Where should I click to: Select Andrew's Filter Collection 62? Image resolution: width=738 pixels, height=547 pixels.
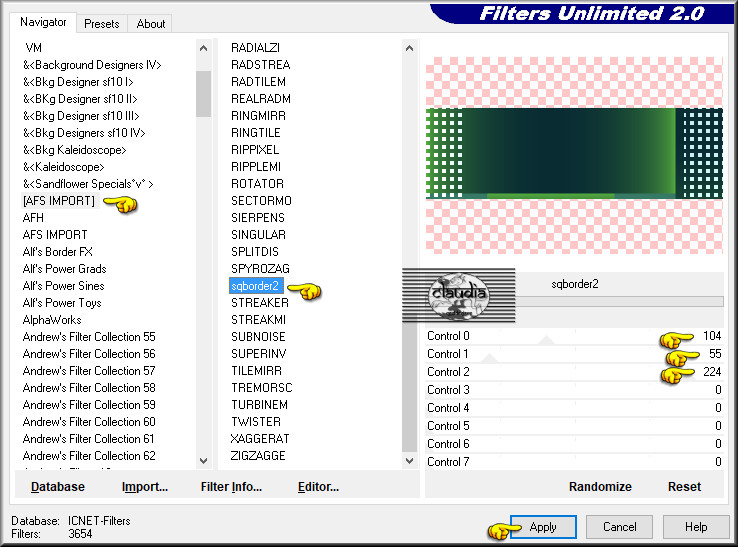tap(89, 456)
